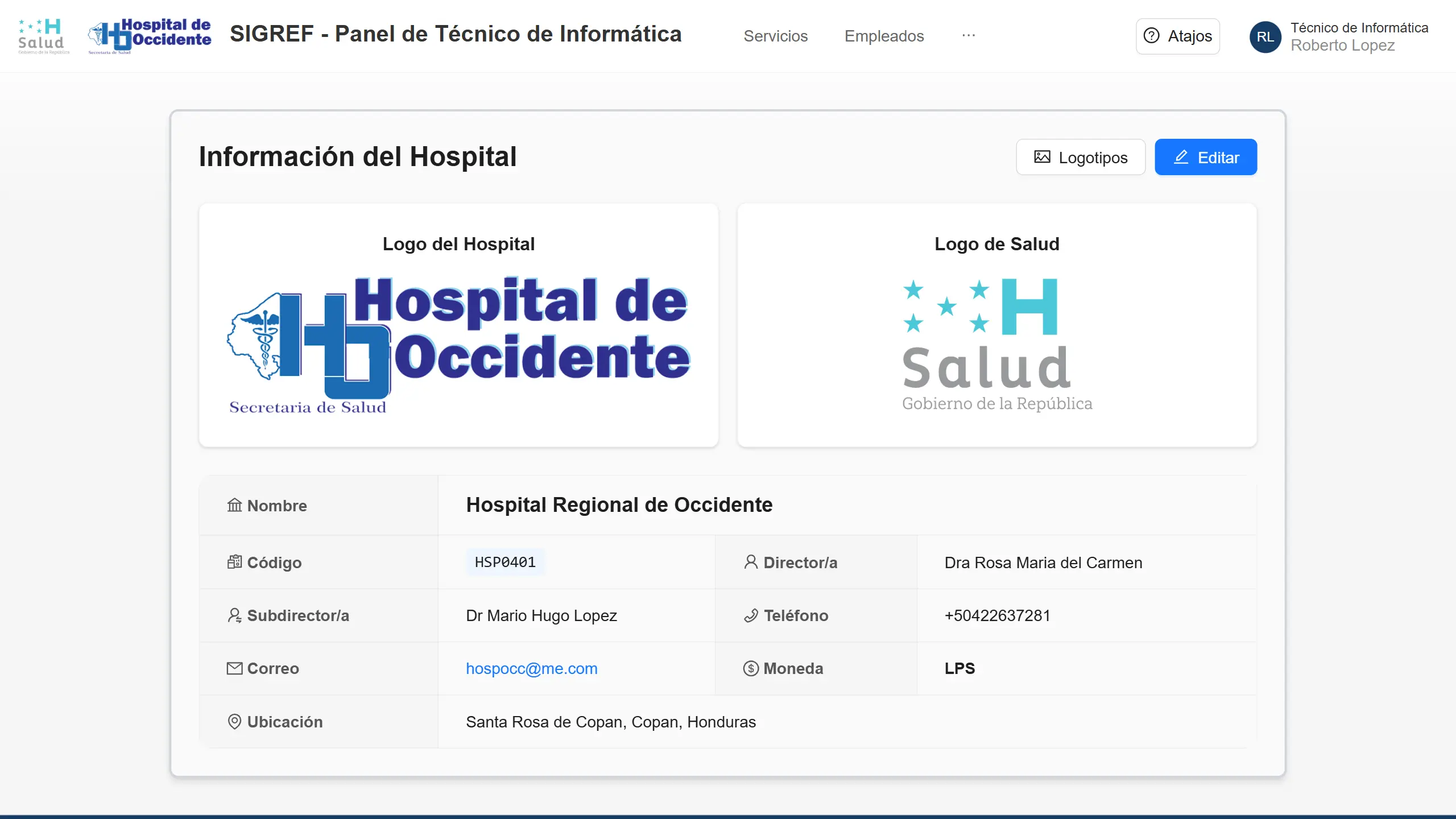Click the Información del Hospital heading
Image resolution: width=1456 pixels, height=819 pixels.
tap(357, 156)
